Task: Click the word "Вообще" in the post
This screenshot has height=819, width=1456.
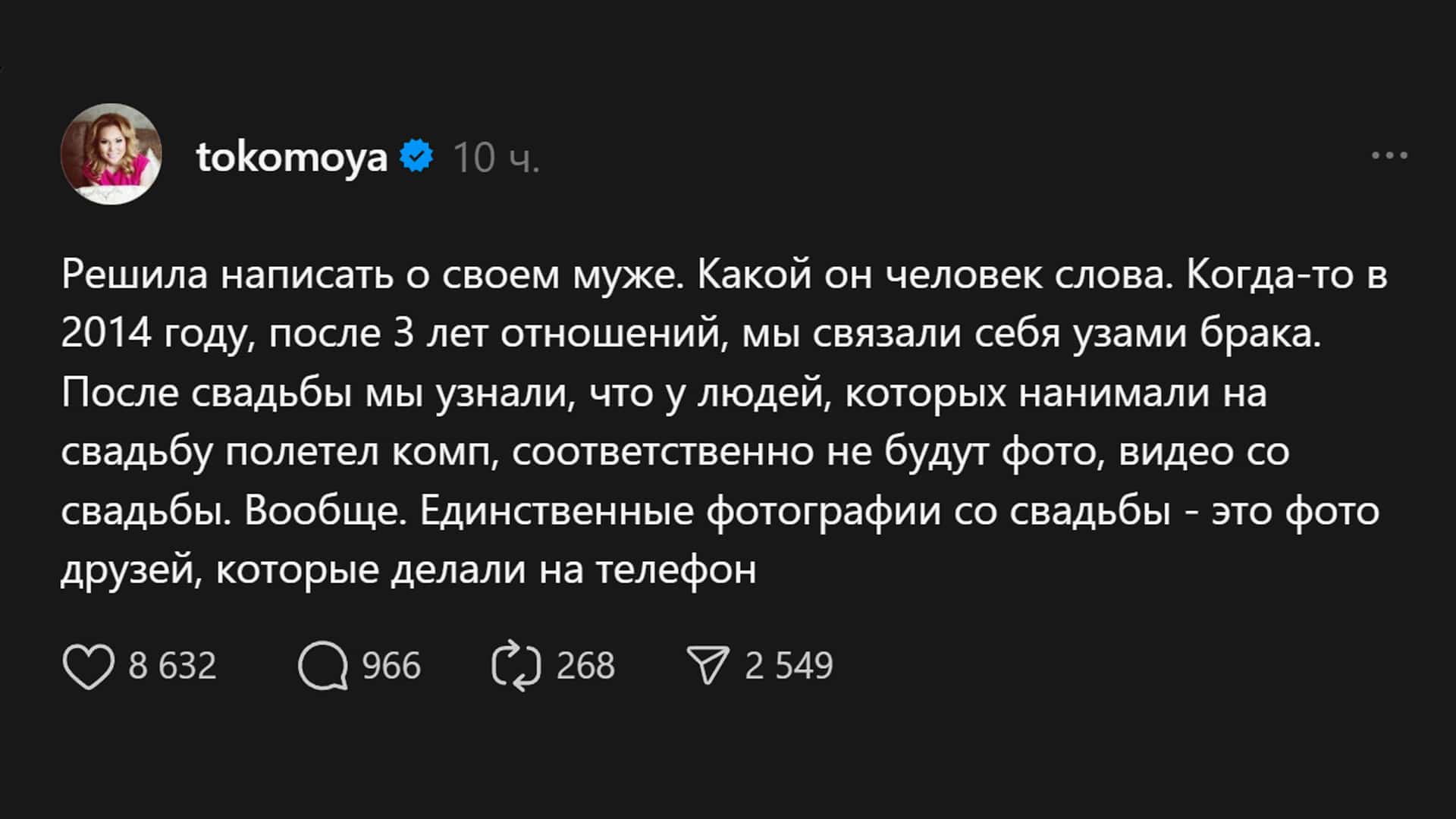Action: pyautogui.click(x=325, y=511)
